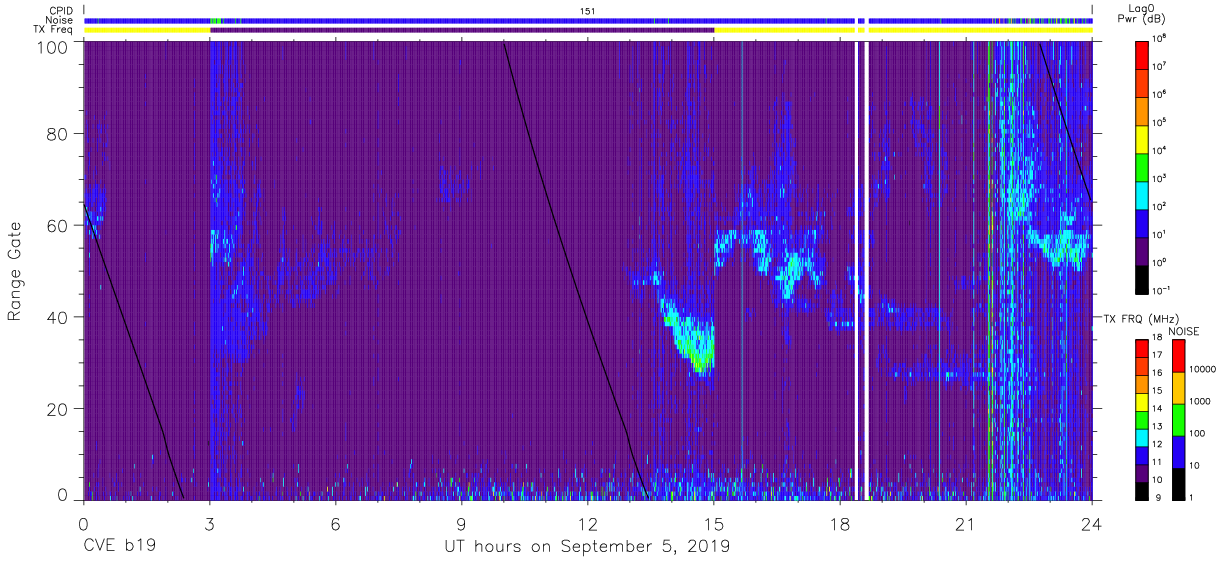Image resolution: width=1228 pixels, height=567 pixels.
Task: Click the 21 hour tick label on time axis
Action: (966, 523)
